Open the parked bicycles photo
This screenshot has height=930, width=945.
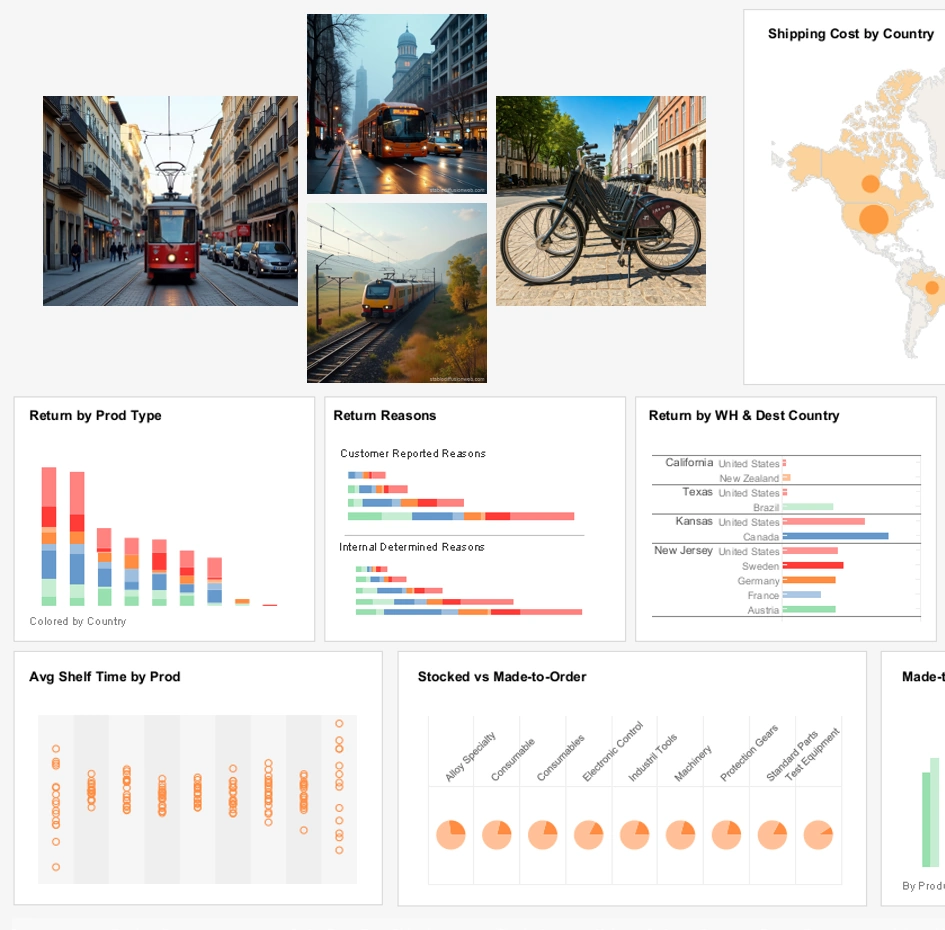[x=600, y=200]
